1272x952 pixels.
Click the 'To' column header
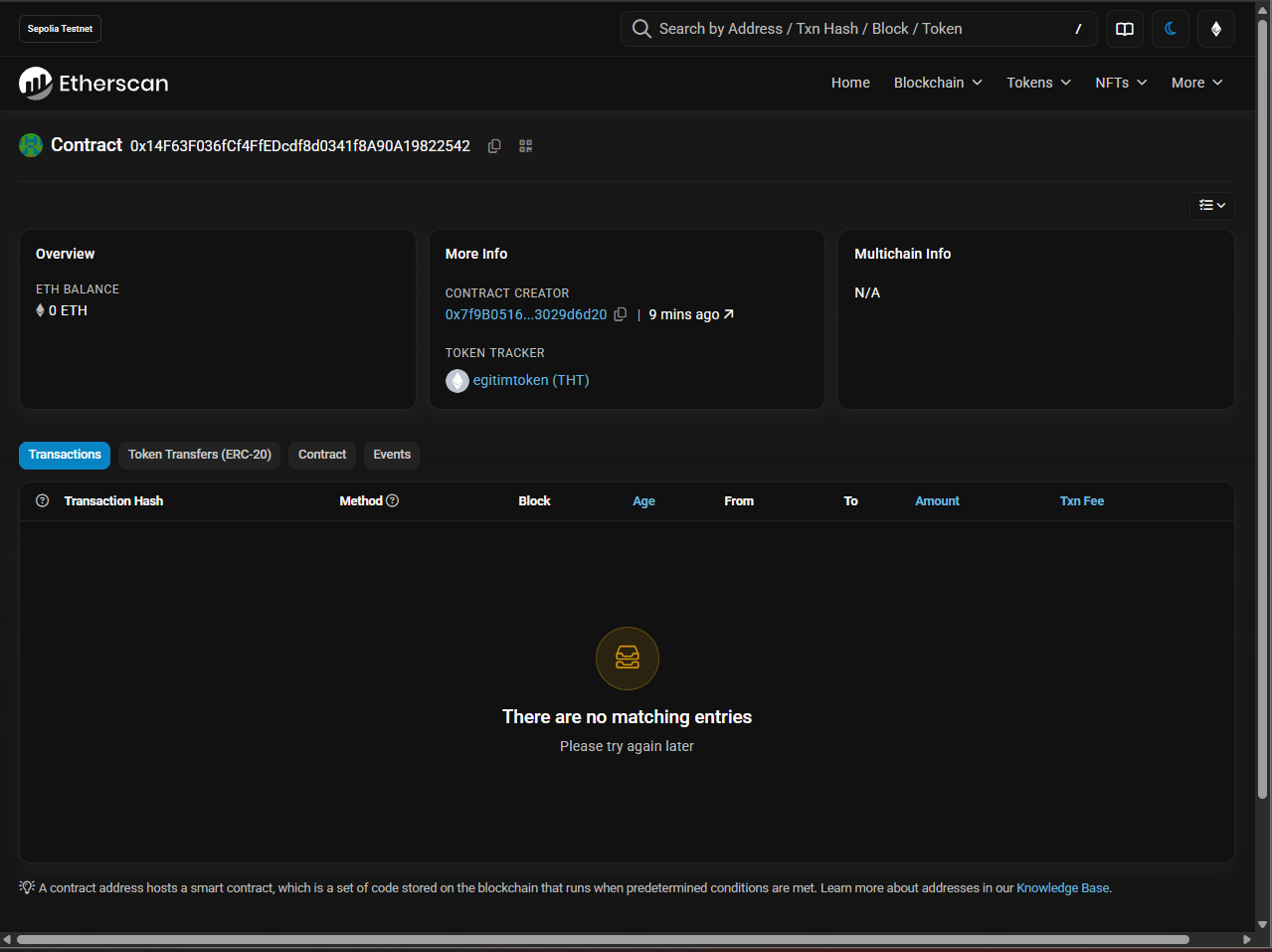click(850, 501)
